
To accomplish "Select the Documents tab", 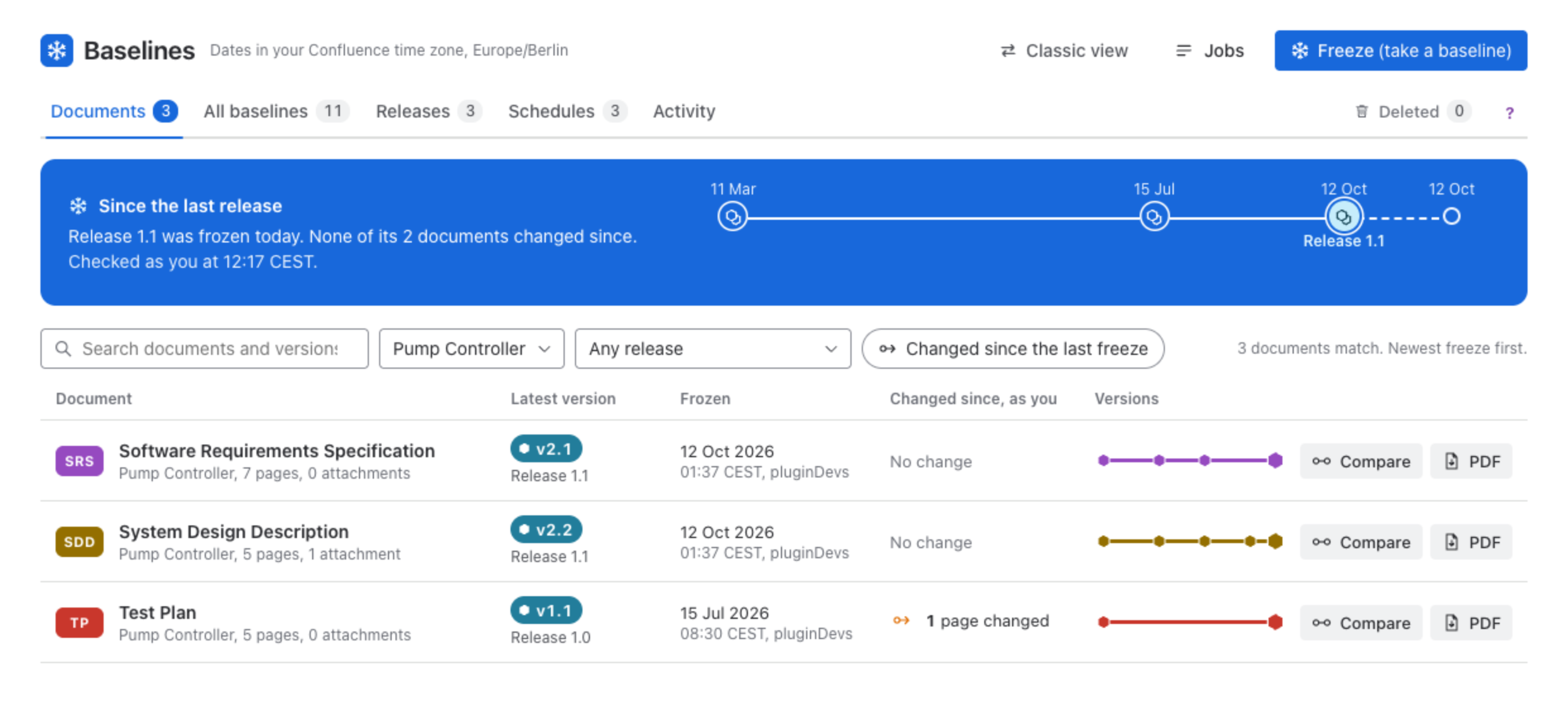I will pos(114,111).
